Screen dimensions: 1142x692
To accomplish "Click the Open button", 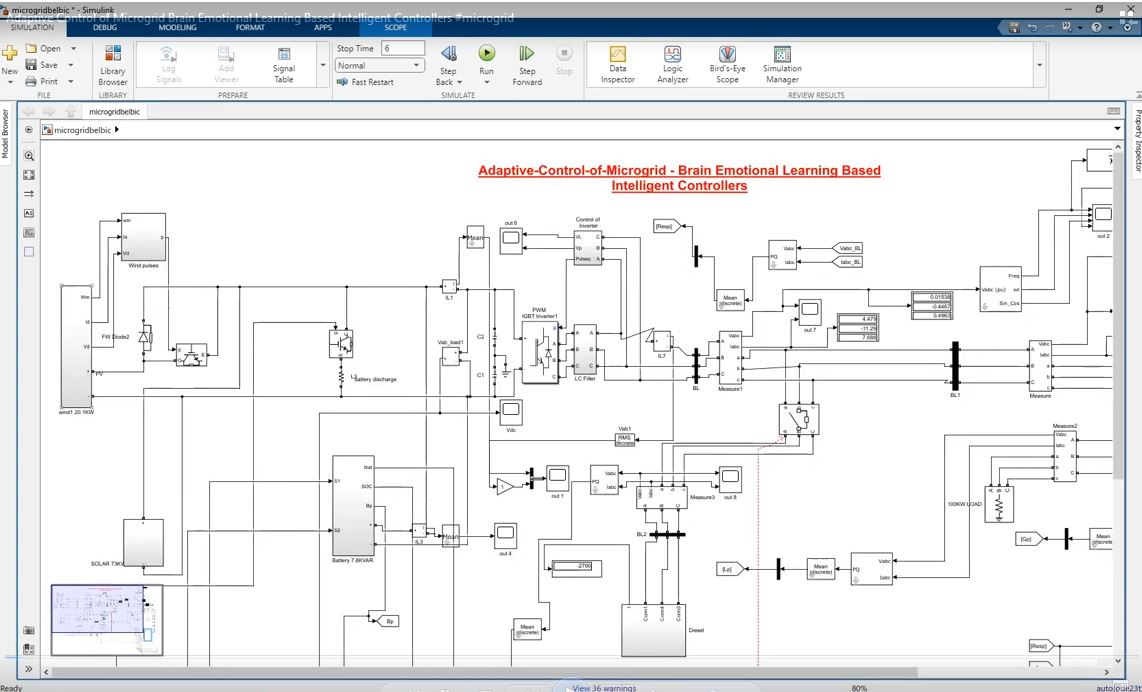I will click(43, 48).
